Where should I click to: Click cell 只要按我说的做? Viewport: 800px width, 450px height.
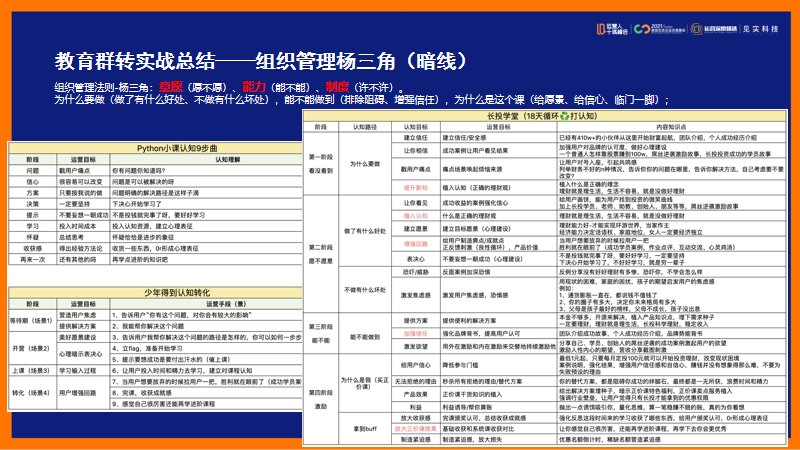point(81,193)
